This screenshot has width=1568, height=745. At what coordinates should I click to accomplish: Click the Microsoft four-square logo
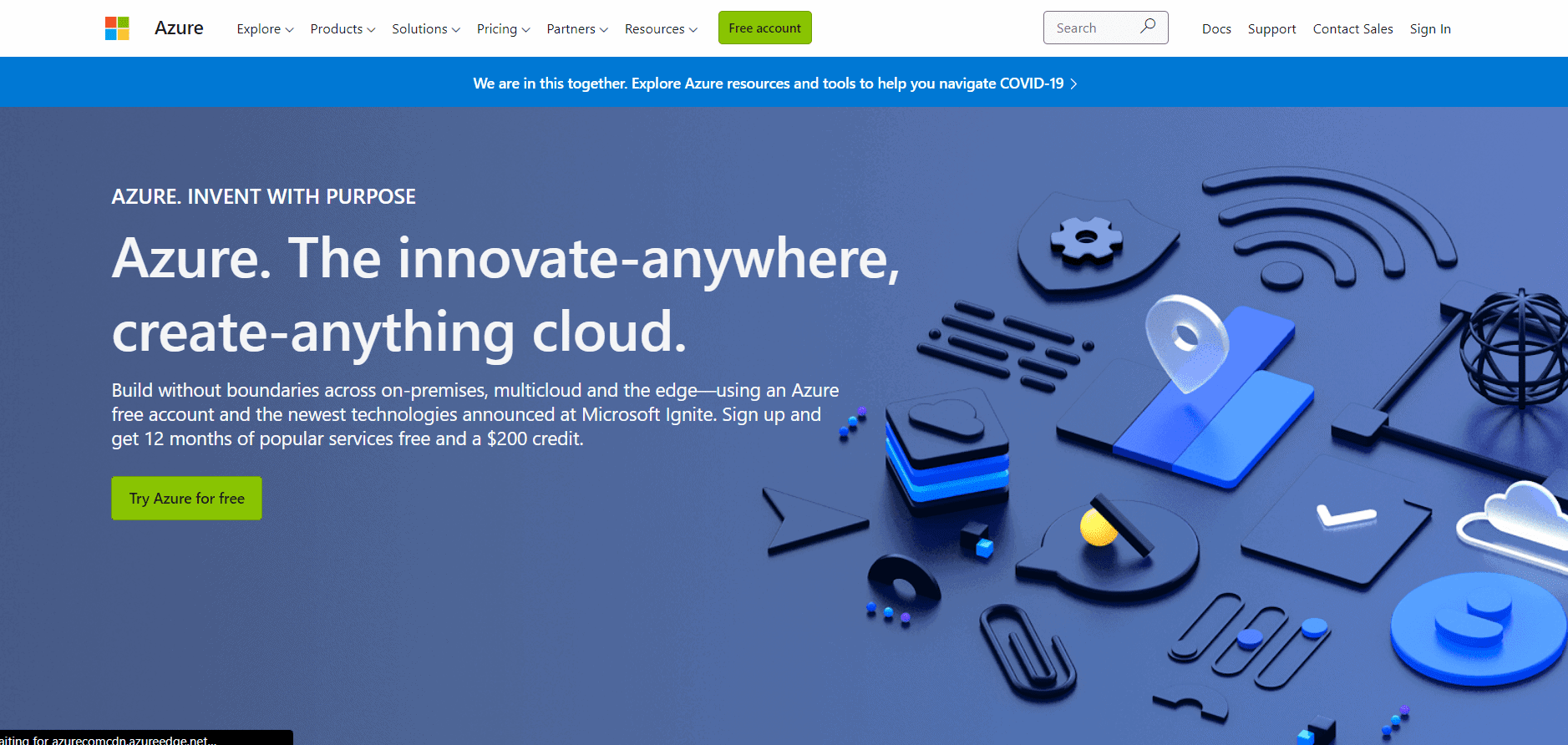(x=117, y=28)
